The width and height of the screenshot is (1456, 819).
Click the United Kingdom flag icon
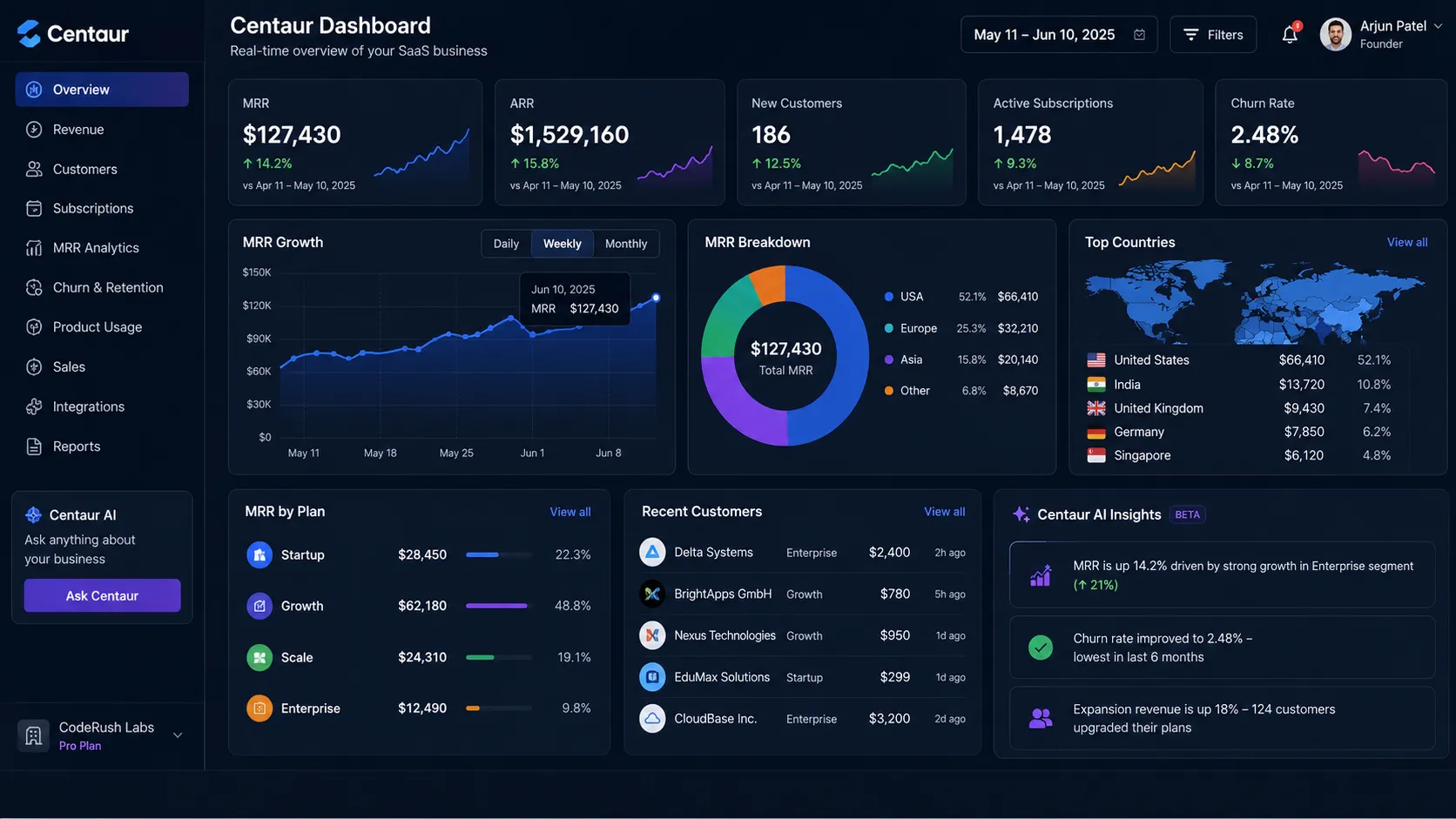(x=1096, y=408)
